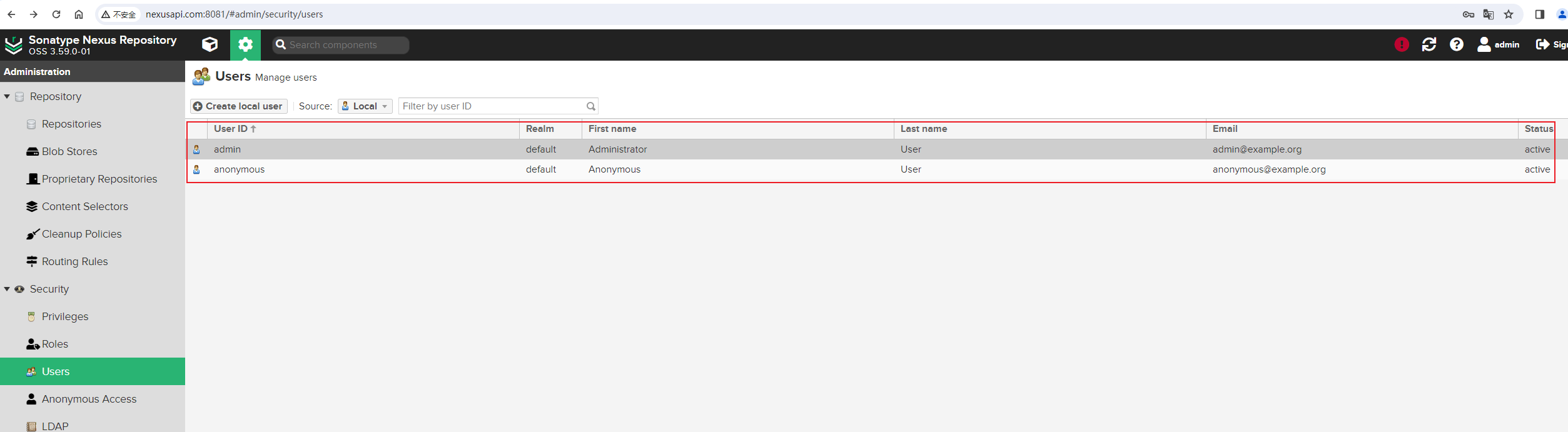Open the Source Local dropdown
1568x432 pixels.
tap(365, 106)
